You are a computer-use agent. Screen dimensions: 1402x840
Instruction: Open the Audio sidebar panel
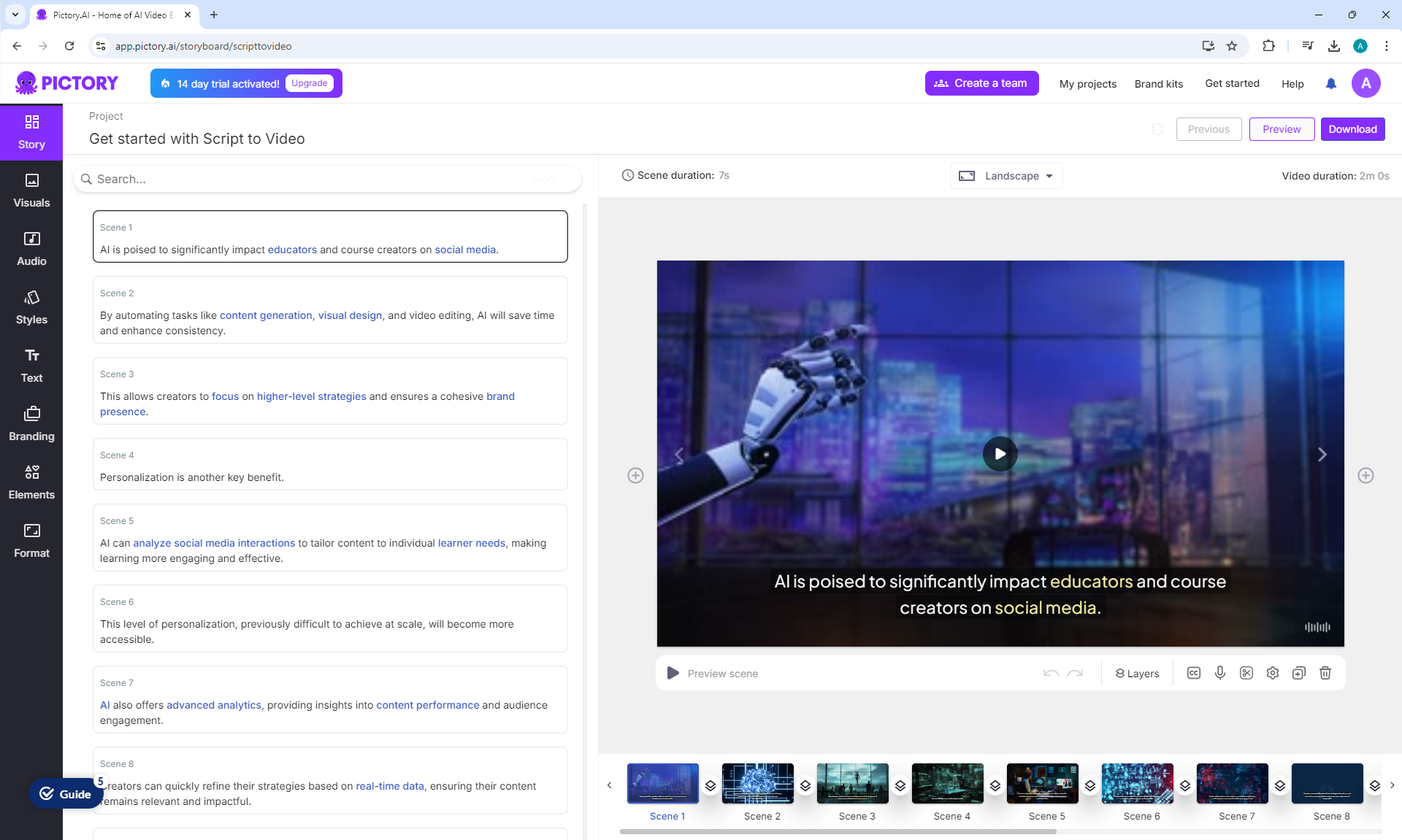point(31,249)
